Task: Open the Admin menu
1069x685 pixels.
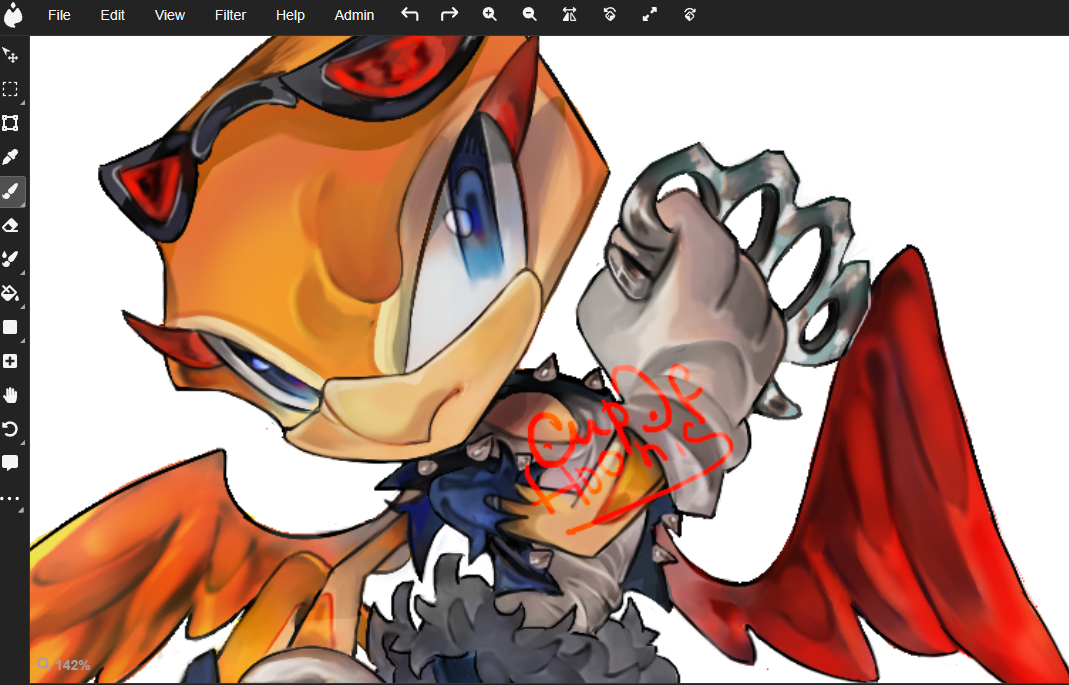Action: pos(354,15)
